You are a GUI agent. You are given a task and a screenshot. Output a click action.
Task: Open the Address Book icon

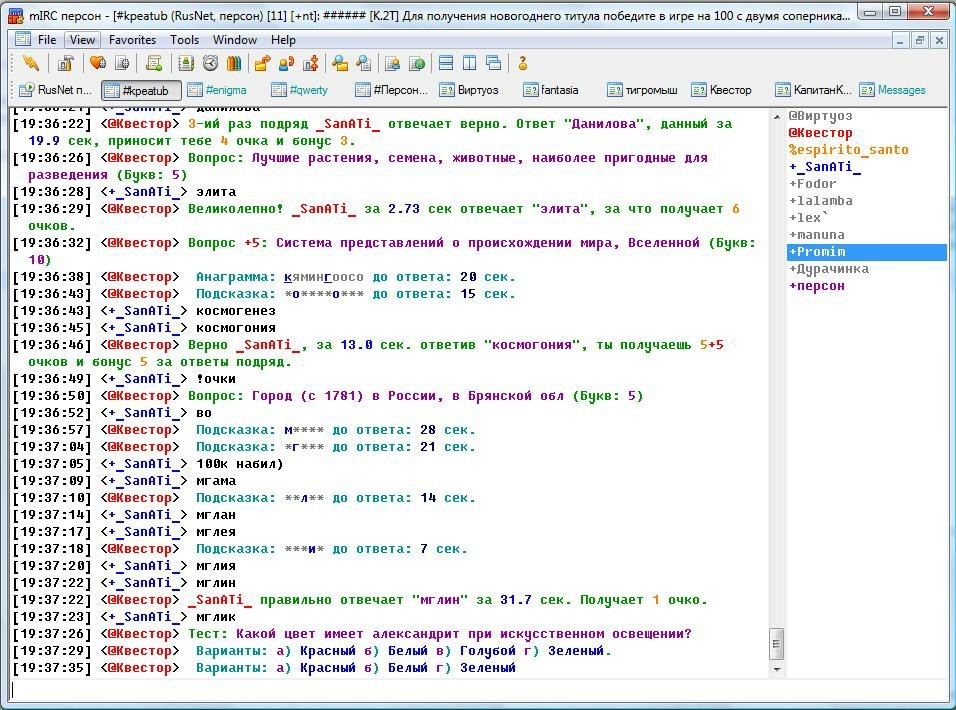186,63
